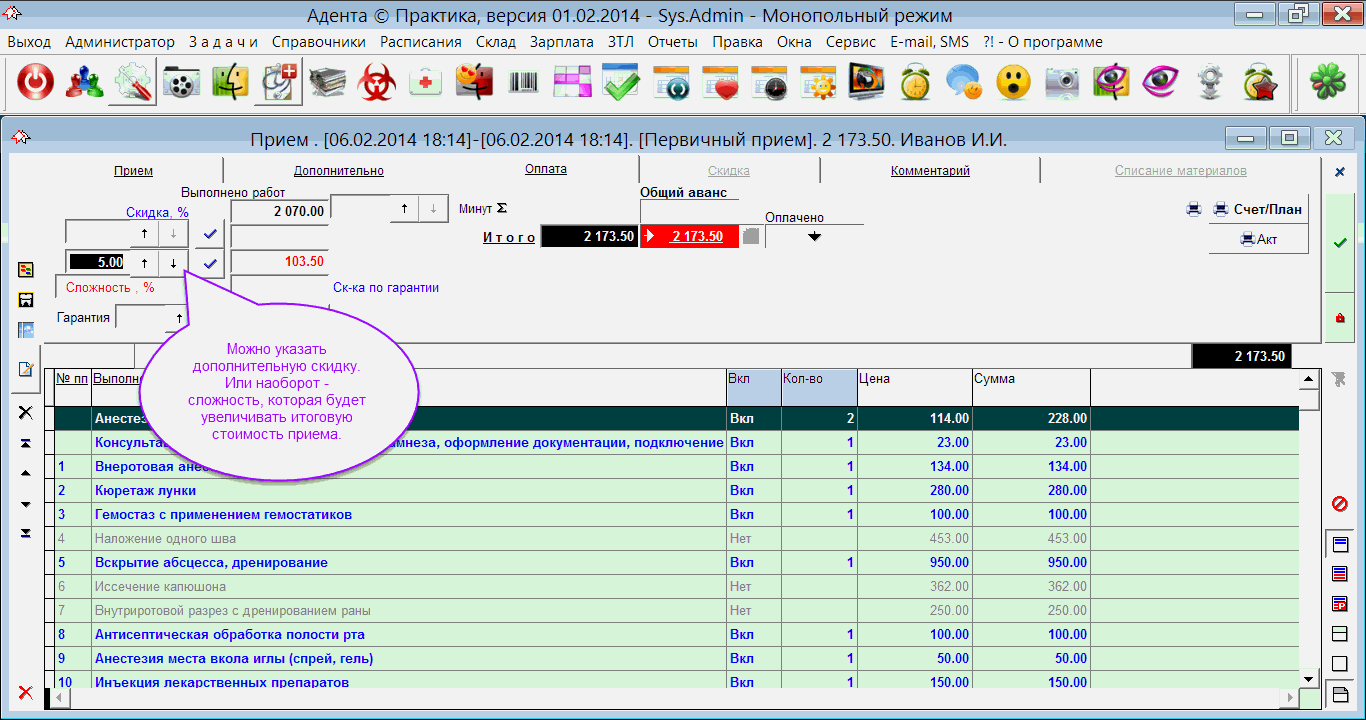
Task: Click the Сложность 5.00 input field
Action: coord(97,263)
